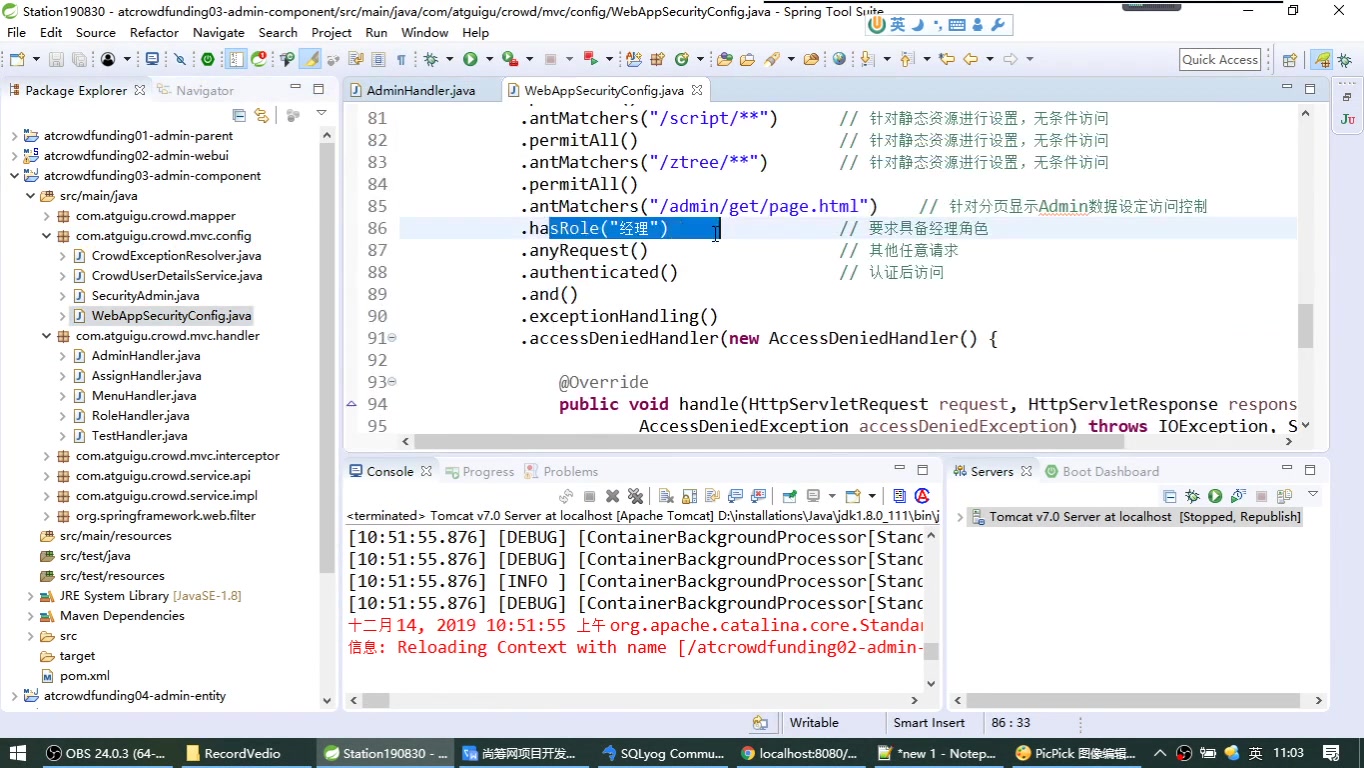Screen dimensions: 1364x768
Task: Toggle Link with Editor in Package Explorer
Action: coord(262,115)
